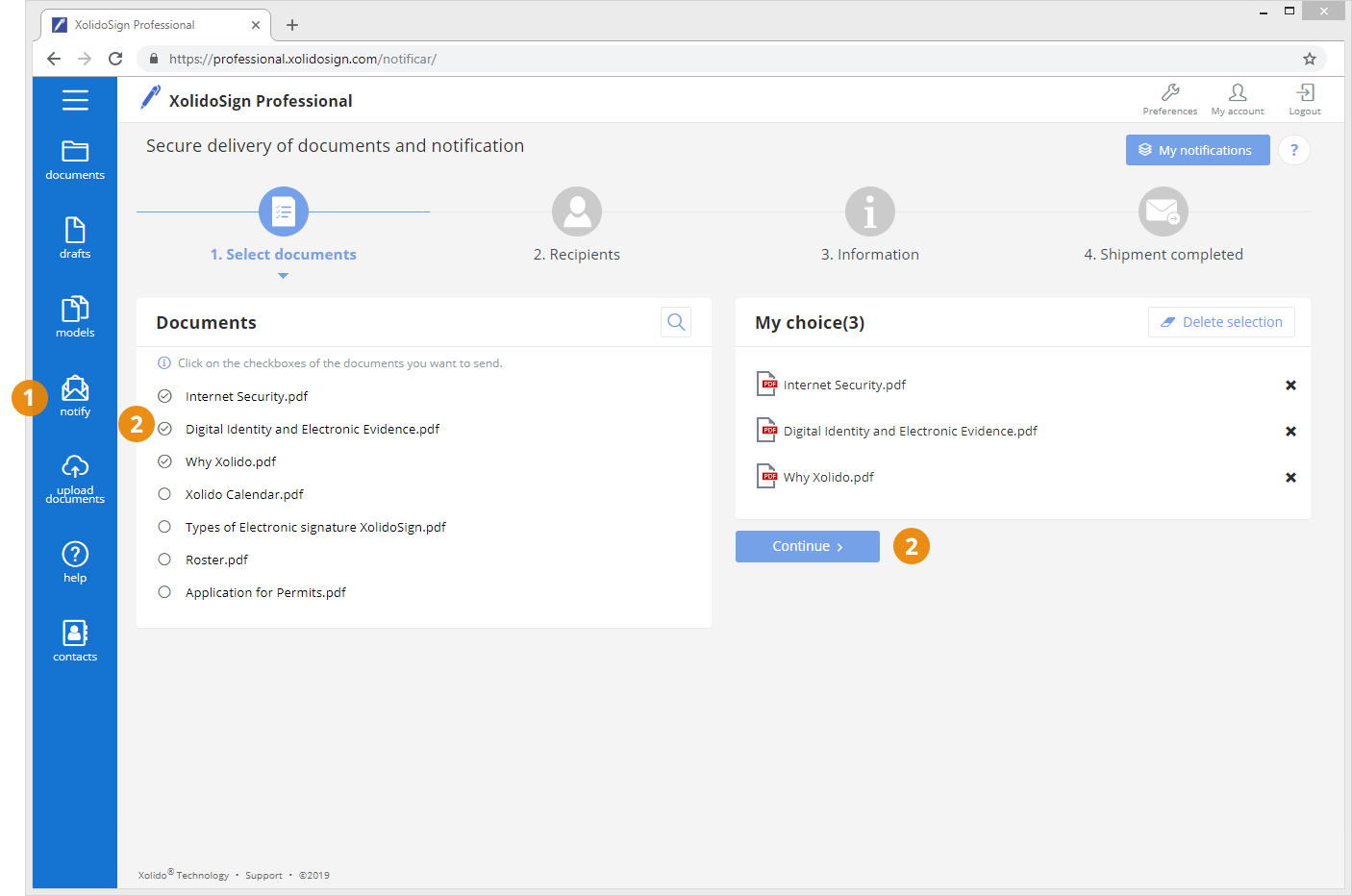Remove Why Xolido.pdf from My choice
Image resolution: width=1352 pixels, height=896 pixels.
[x=1290, y=478]
